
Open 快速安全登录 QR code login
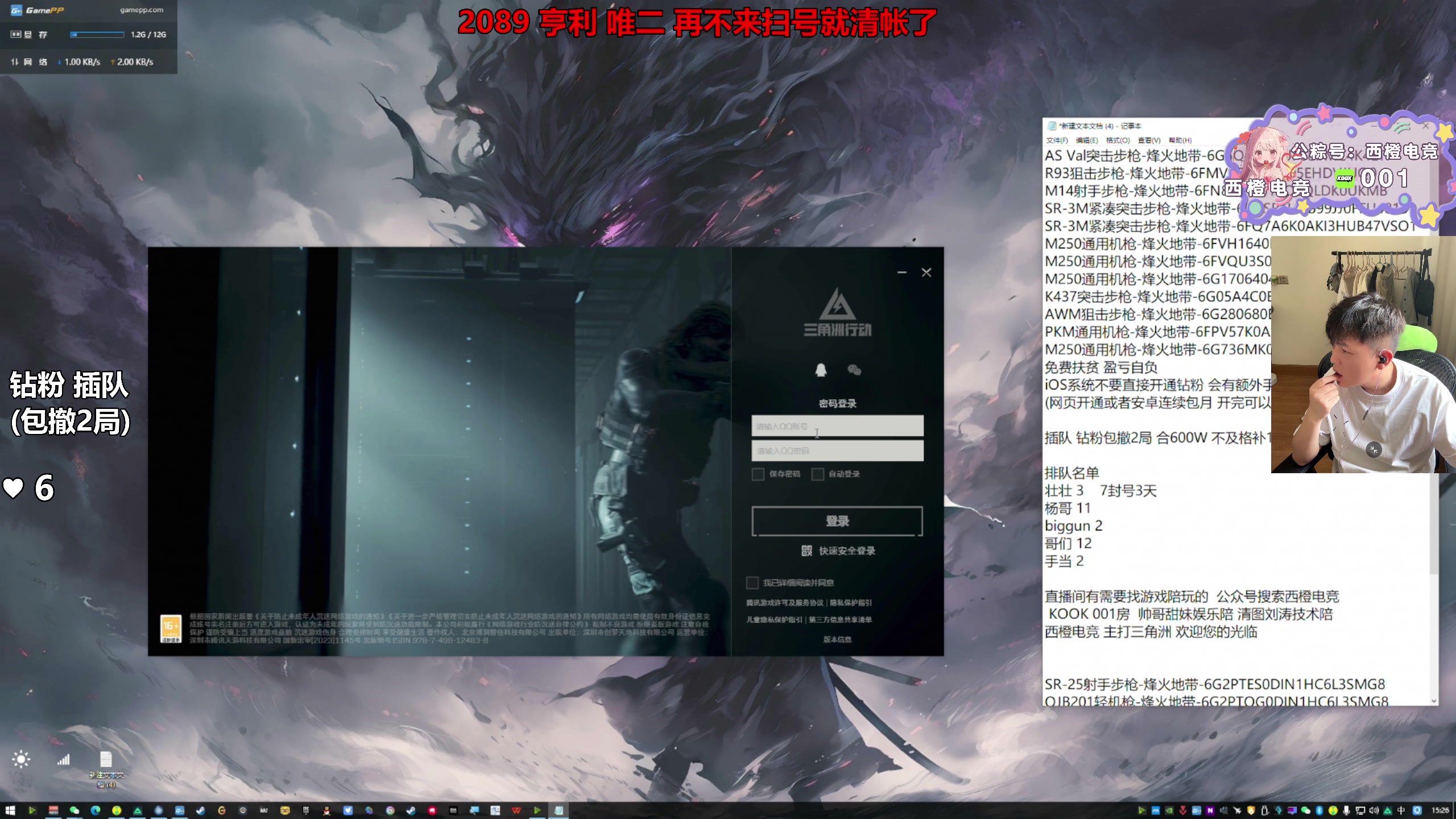[838, 551]
